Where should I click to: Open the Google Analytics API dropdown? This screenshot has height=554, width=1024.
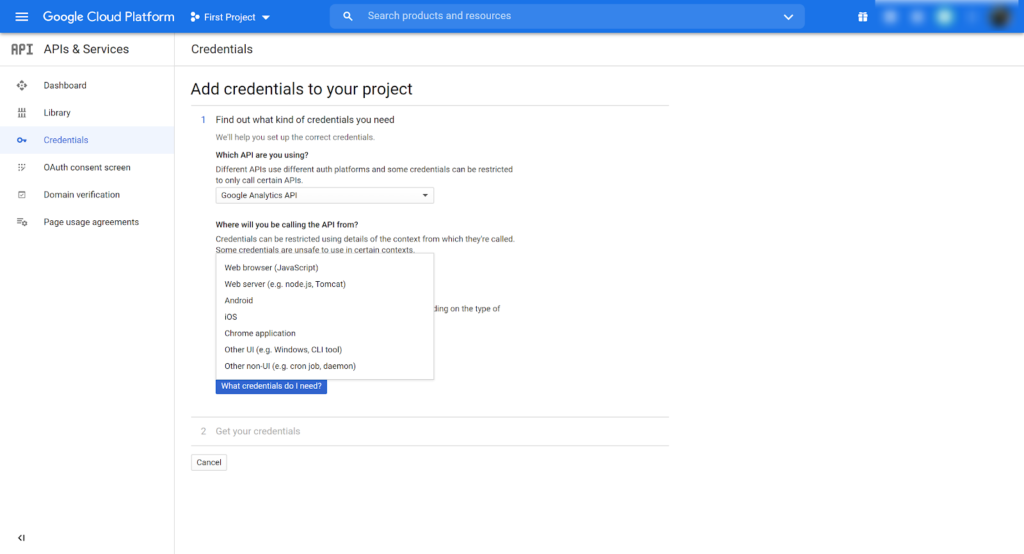tap(325, 195)
